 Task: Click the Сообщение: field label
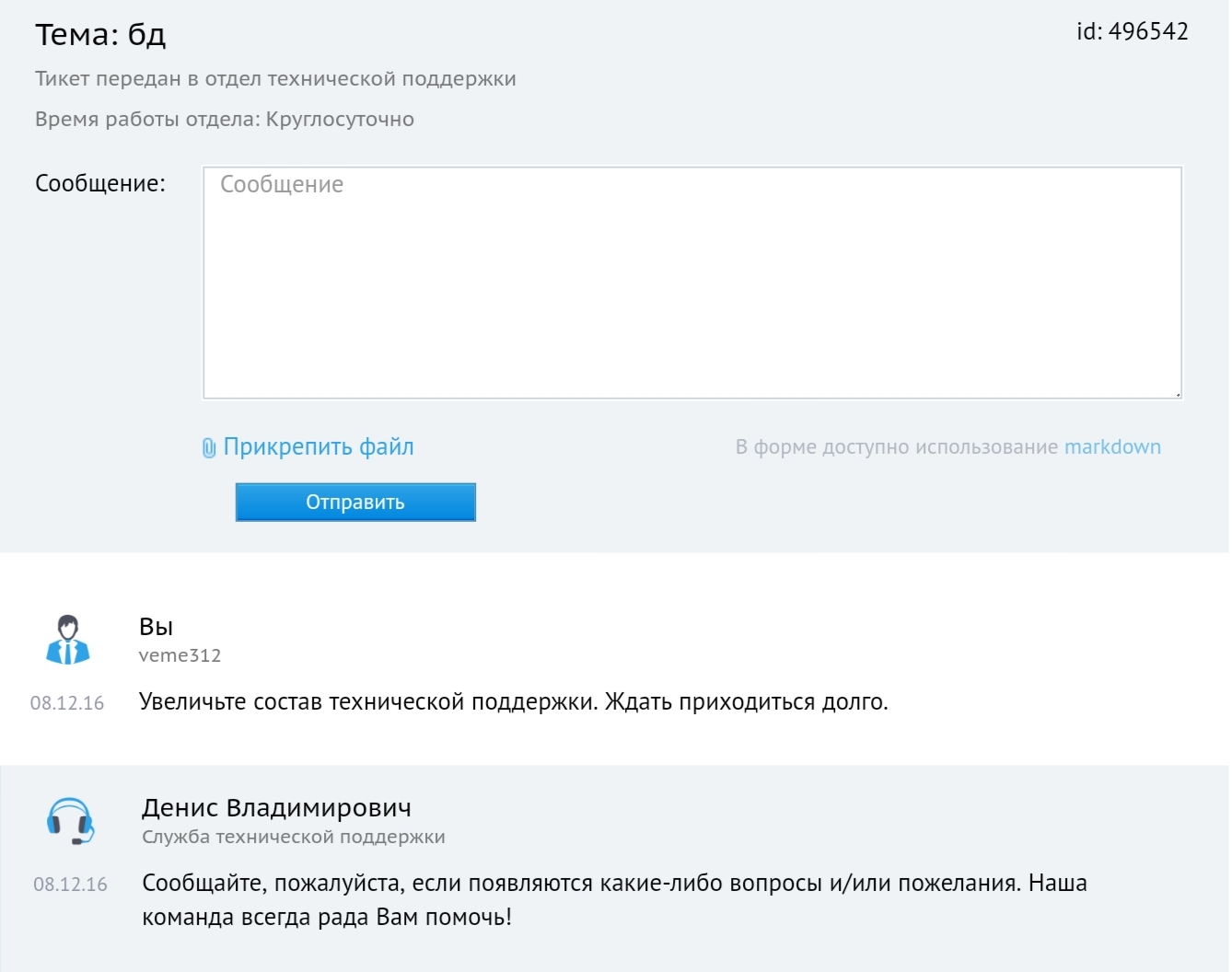coord(100,183)
